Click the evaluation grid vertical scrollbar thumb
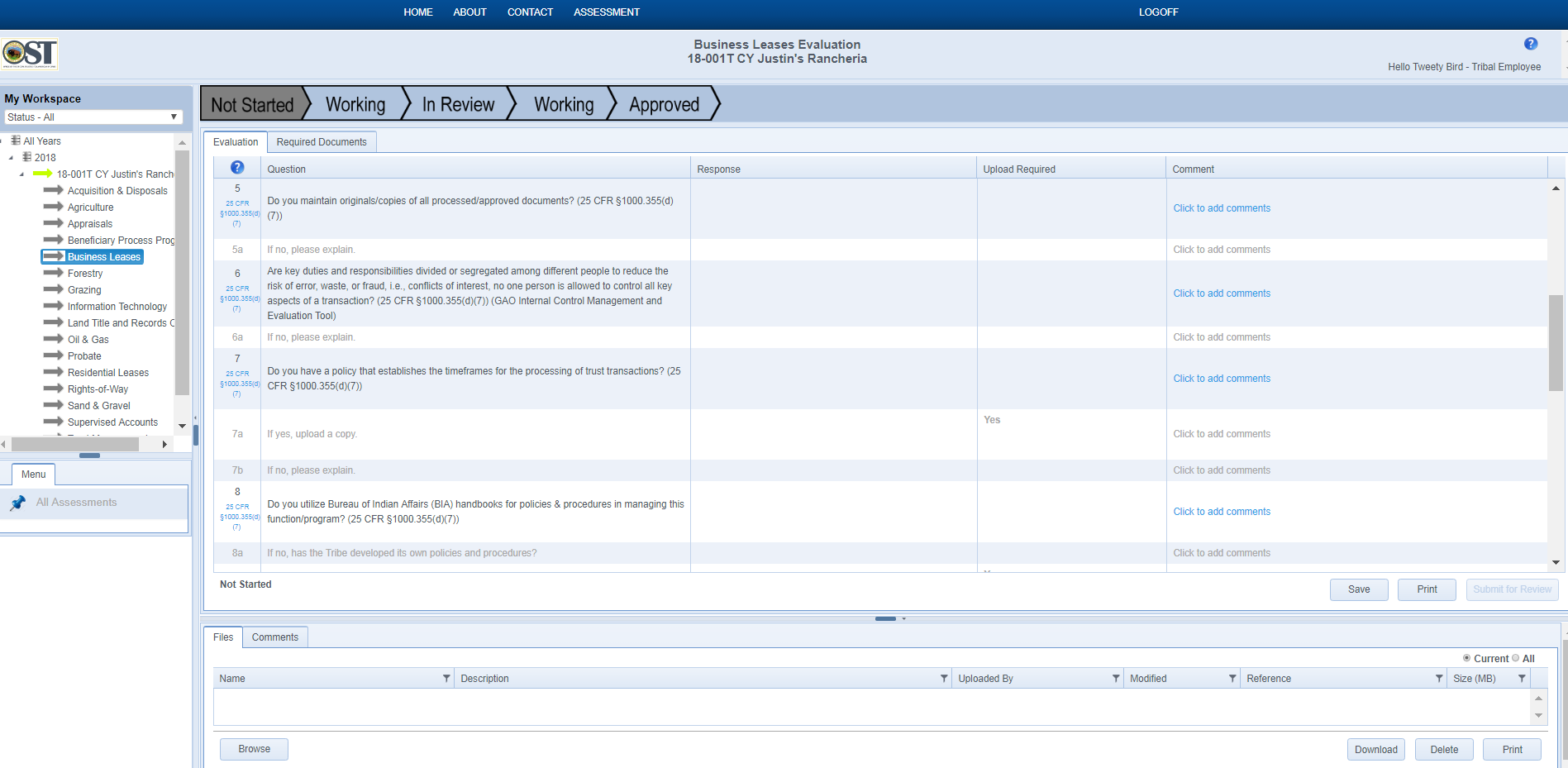 pyautogui.click(x=1556, y=341)
